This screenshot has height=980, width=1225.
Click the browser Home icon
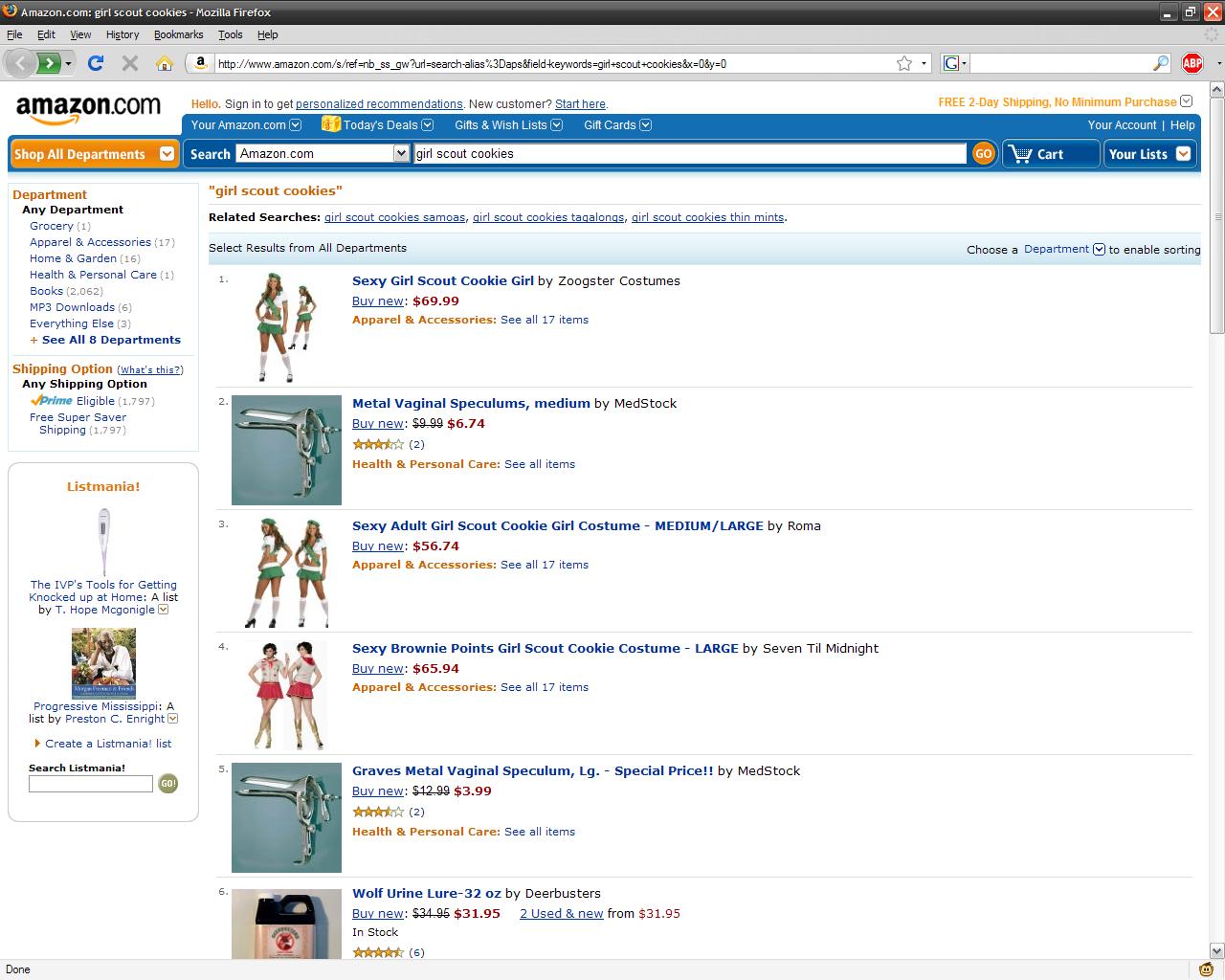click(165, 63)
